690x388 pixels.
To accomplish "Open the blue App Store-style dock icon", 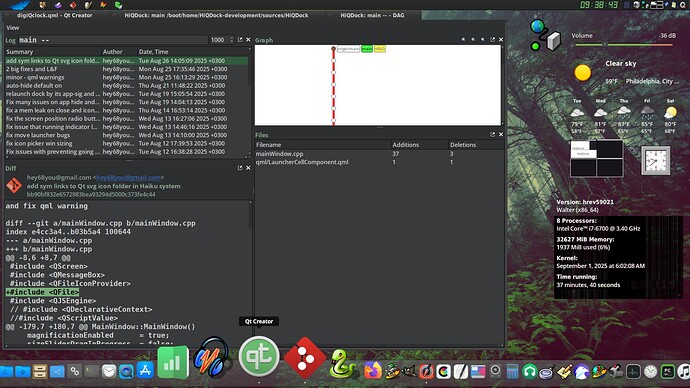I will click(145, 371).
